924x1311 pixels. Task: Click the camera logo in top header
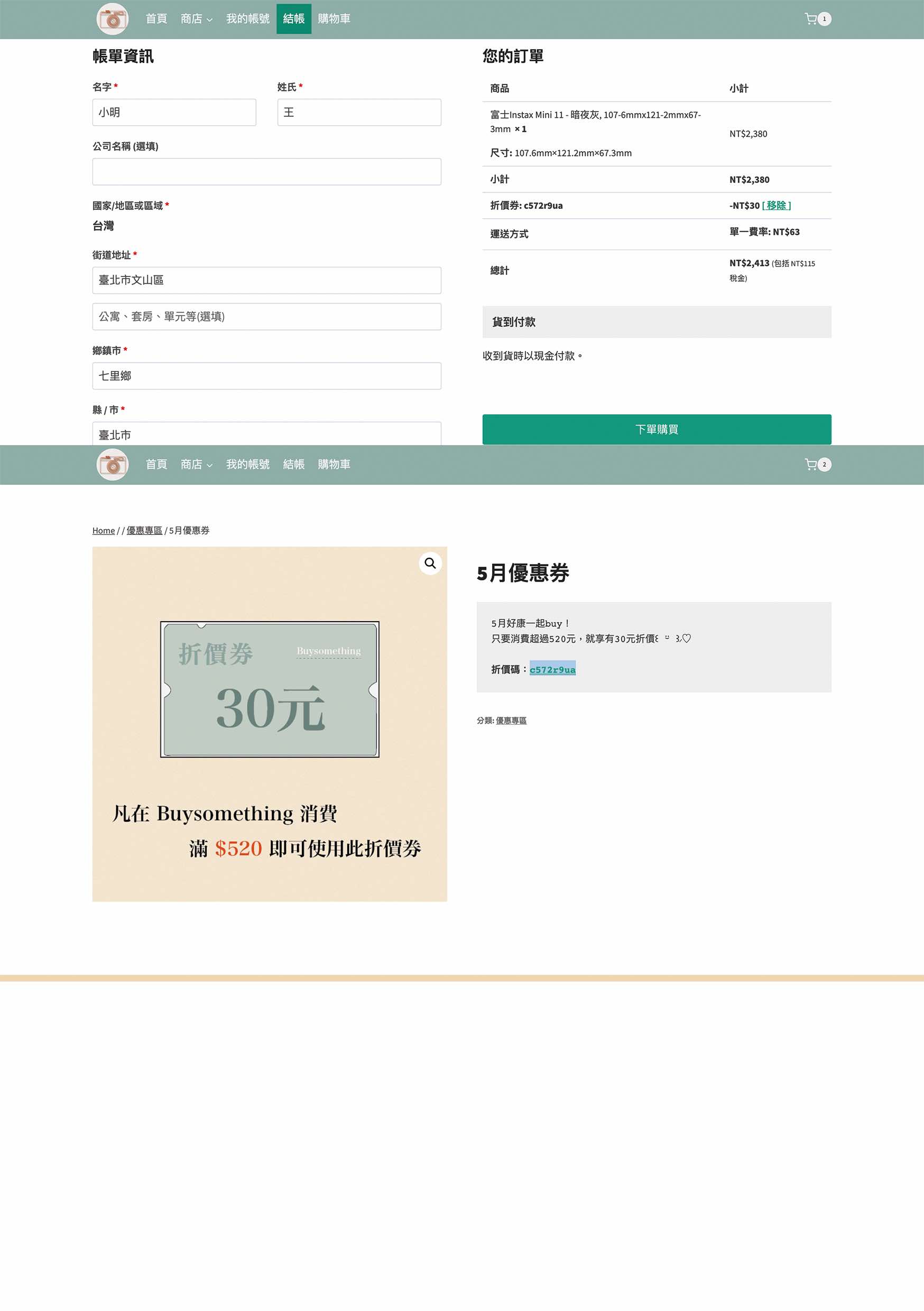click(113, 20)
